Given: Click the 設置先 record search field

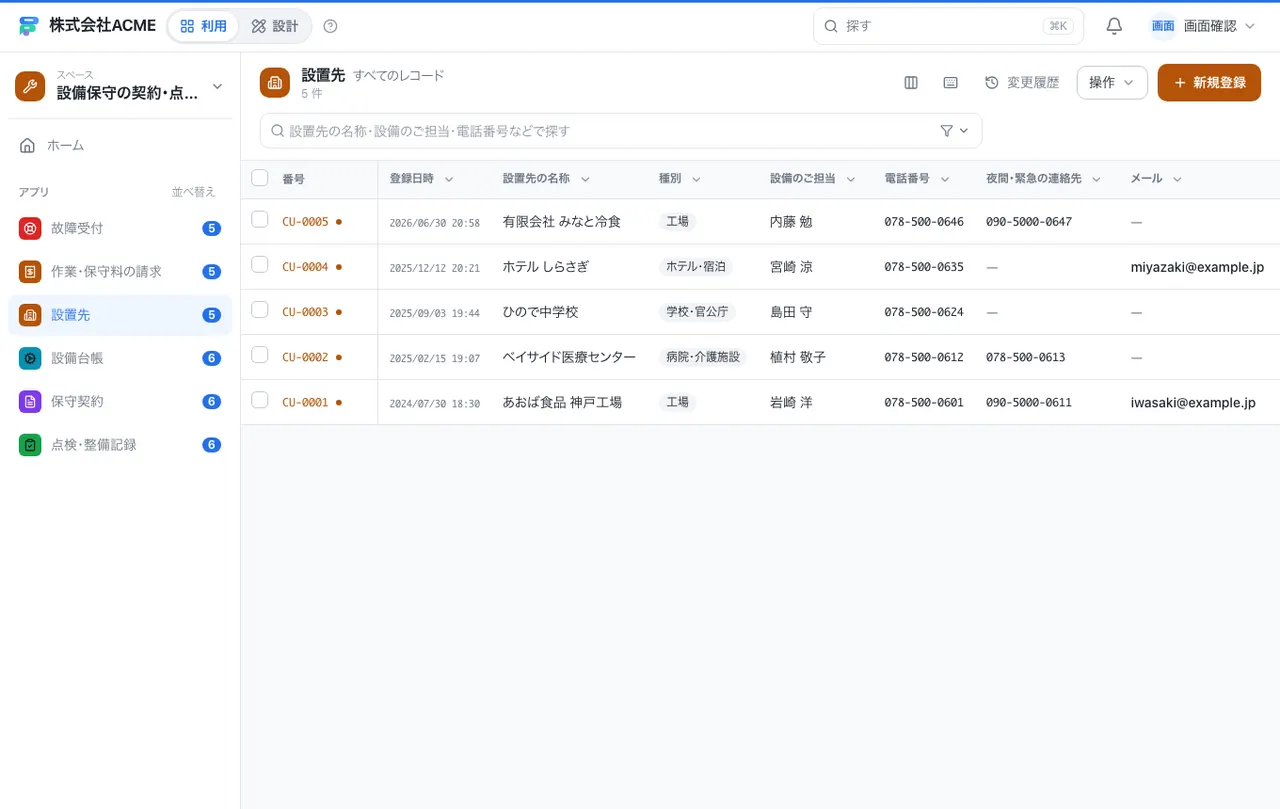Looking at the screenshot, I should [x=621, y=131].
